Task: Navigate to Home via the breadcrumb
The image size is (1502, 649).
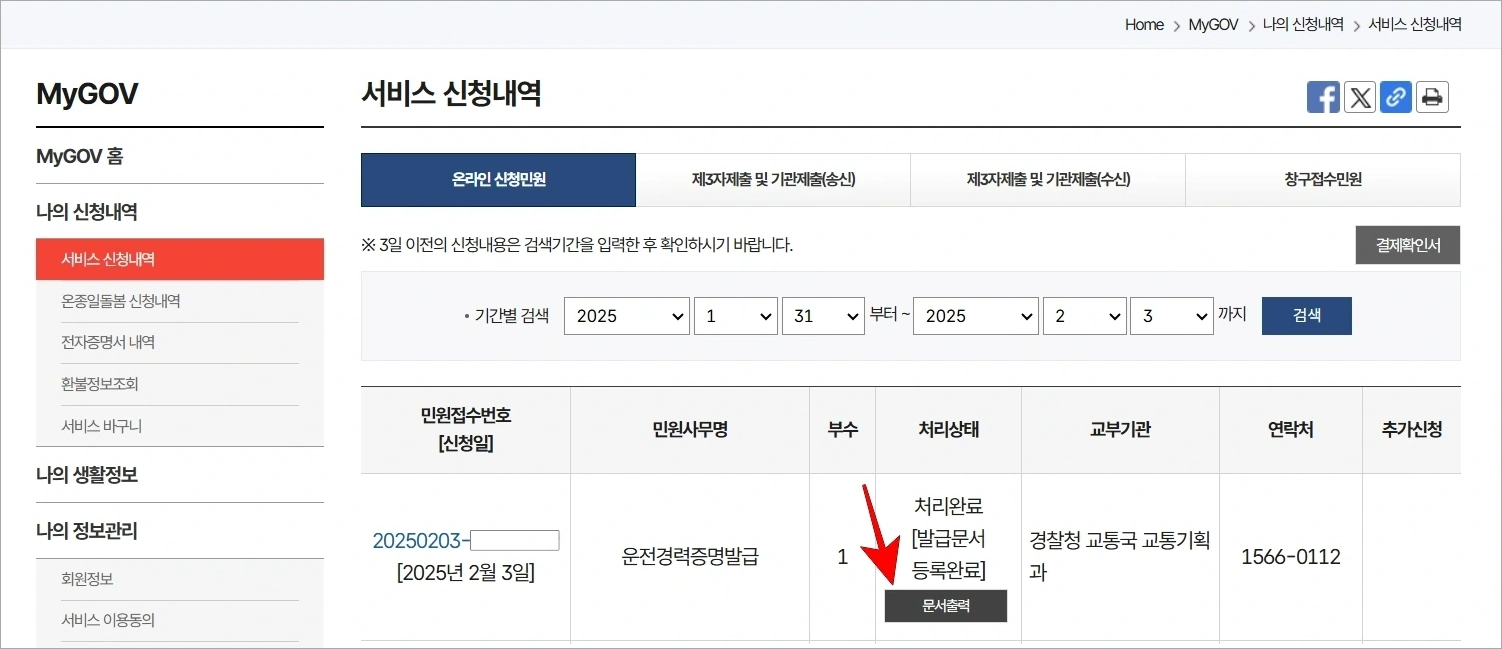Action: coord(1143,24)
